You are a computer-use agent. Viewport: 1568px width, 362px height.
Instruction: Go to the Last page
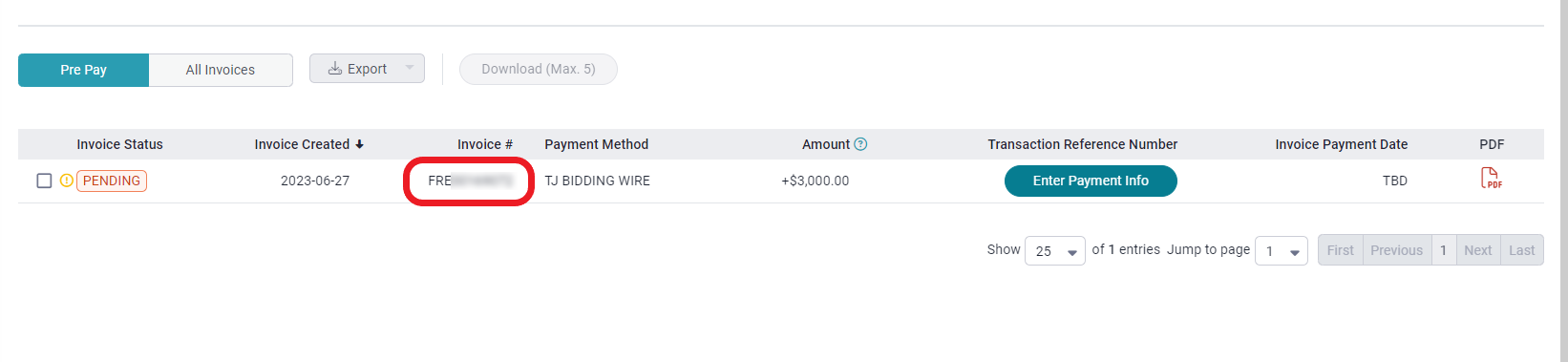click(x=1522, y=250)
